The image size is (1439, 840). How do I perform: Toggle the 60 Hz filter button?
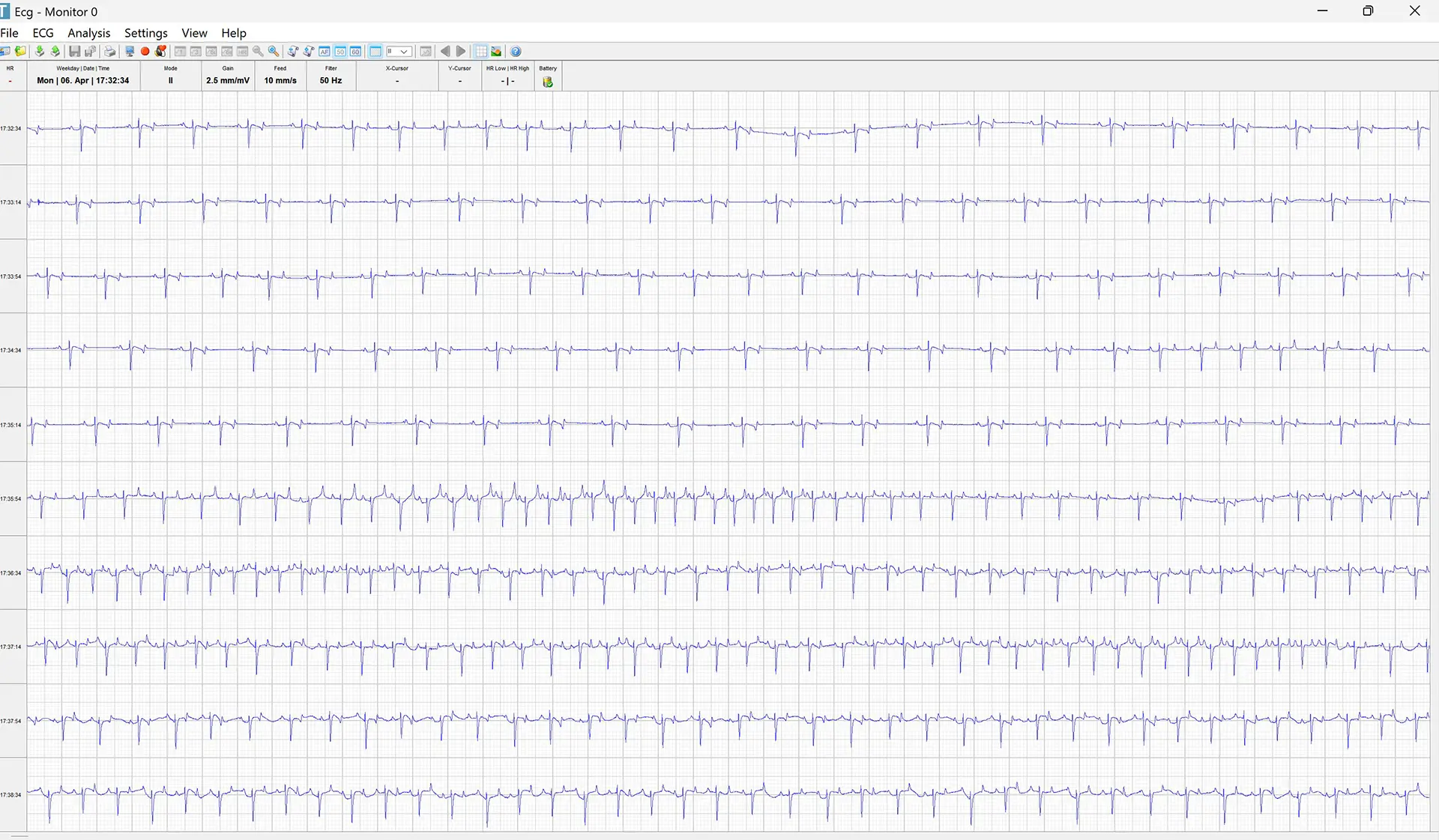click(356, 52)
